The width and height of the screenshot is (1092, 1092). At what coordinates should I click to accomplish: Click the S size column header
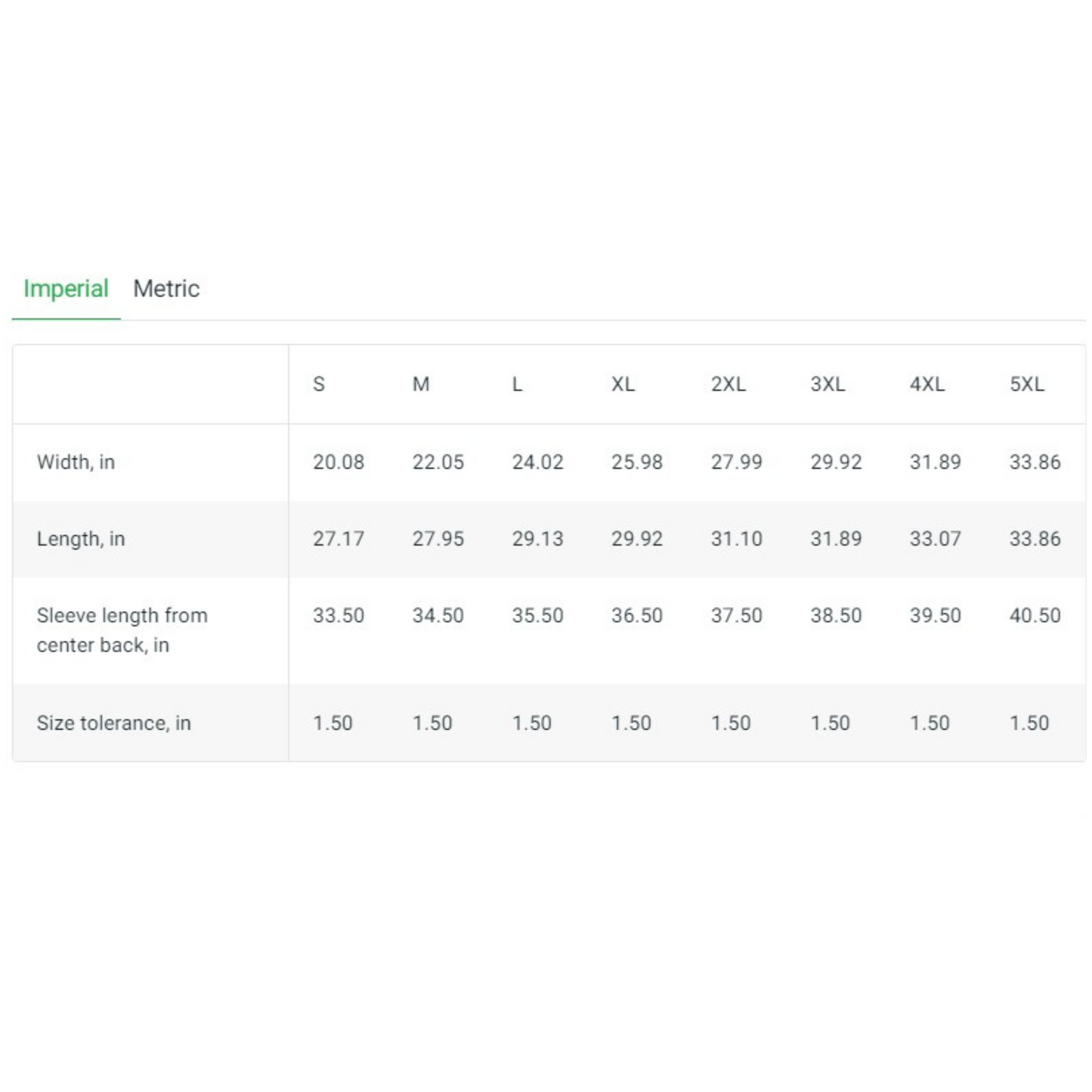[x=319, y=385]
